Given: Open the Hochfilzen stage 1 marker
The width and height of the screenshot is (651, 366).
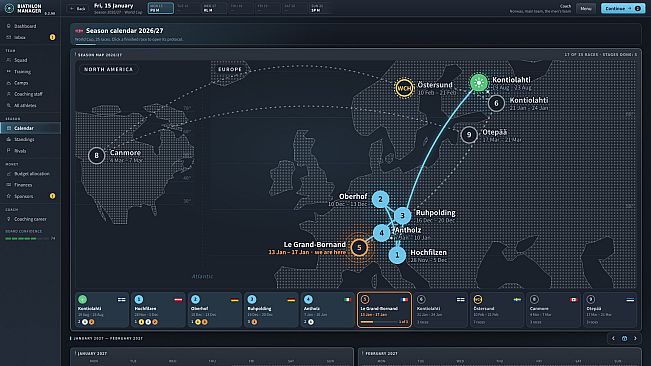Looking at the screenshot, I should click(397, 255).
